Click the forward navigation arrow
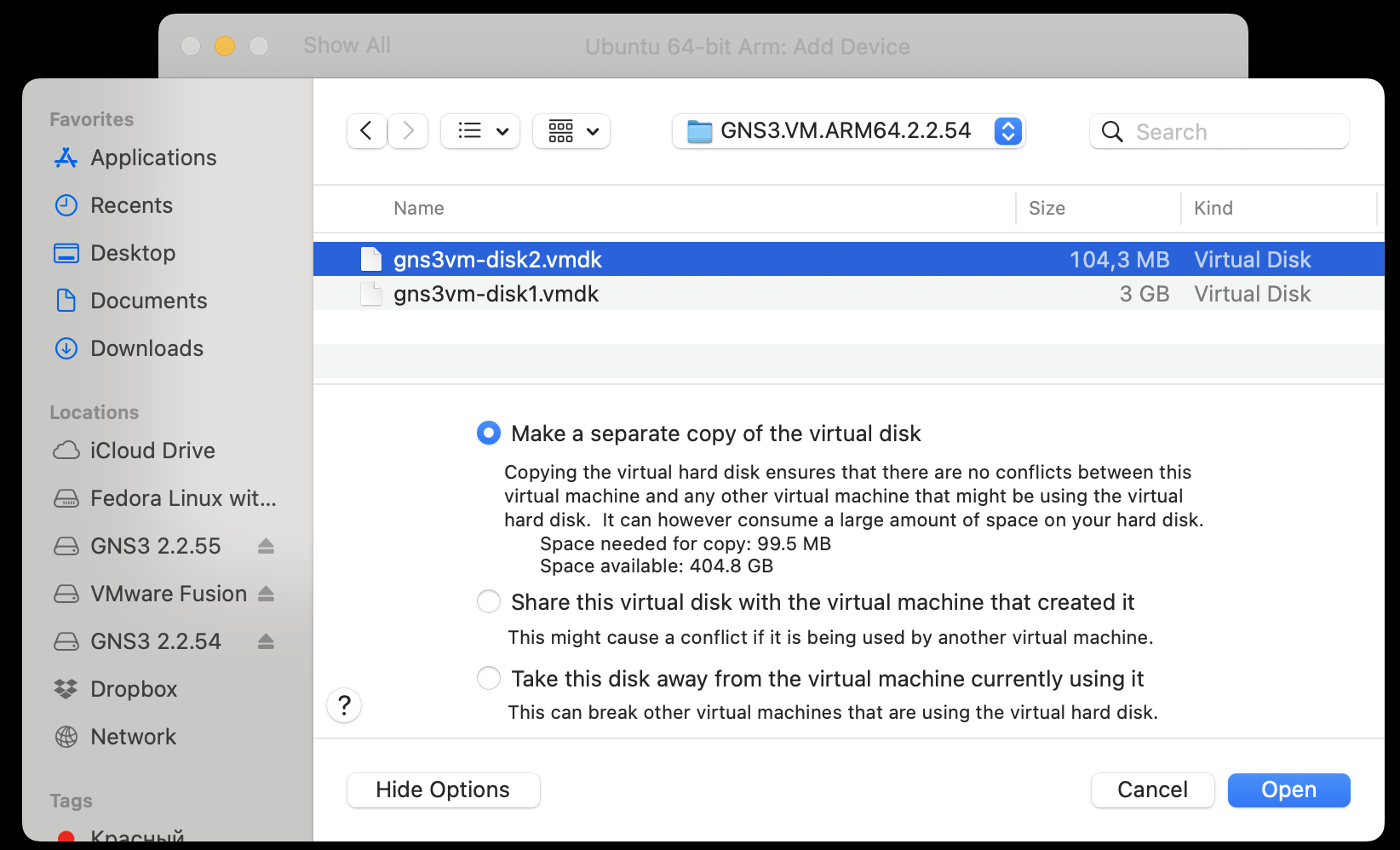 pos(408,131)
